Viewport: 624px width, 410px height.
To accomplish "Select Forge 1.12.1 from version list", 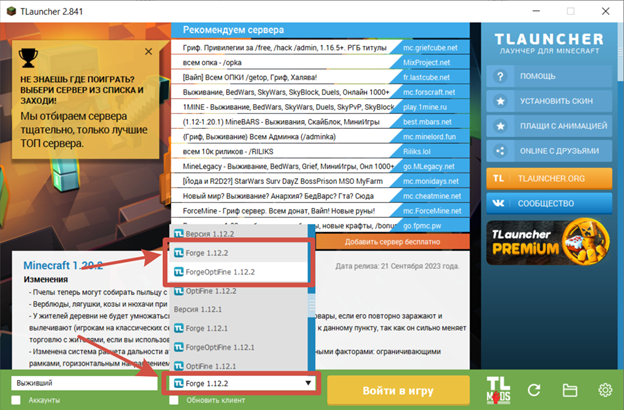I will (238, 328).
